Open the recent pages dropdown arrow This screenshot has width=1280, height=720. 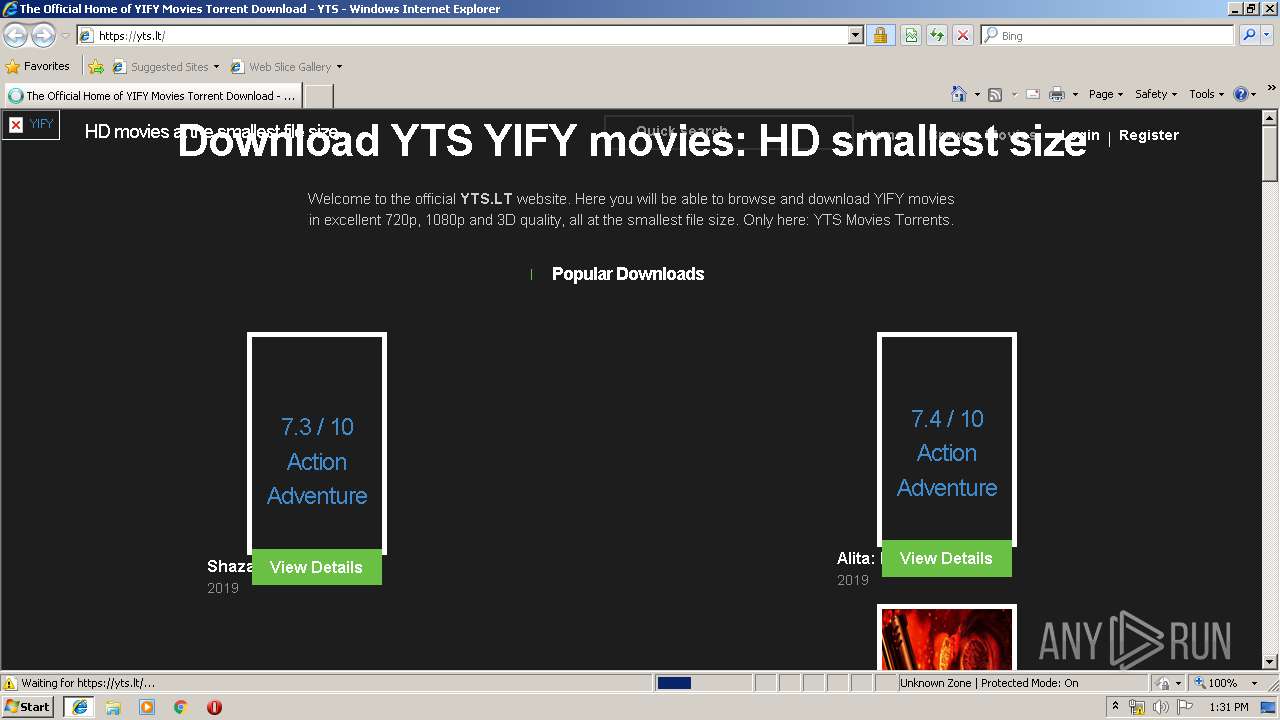click(65, 36)
